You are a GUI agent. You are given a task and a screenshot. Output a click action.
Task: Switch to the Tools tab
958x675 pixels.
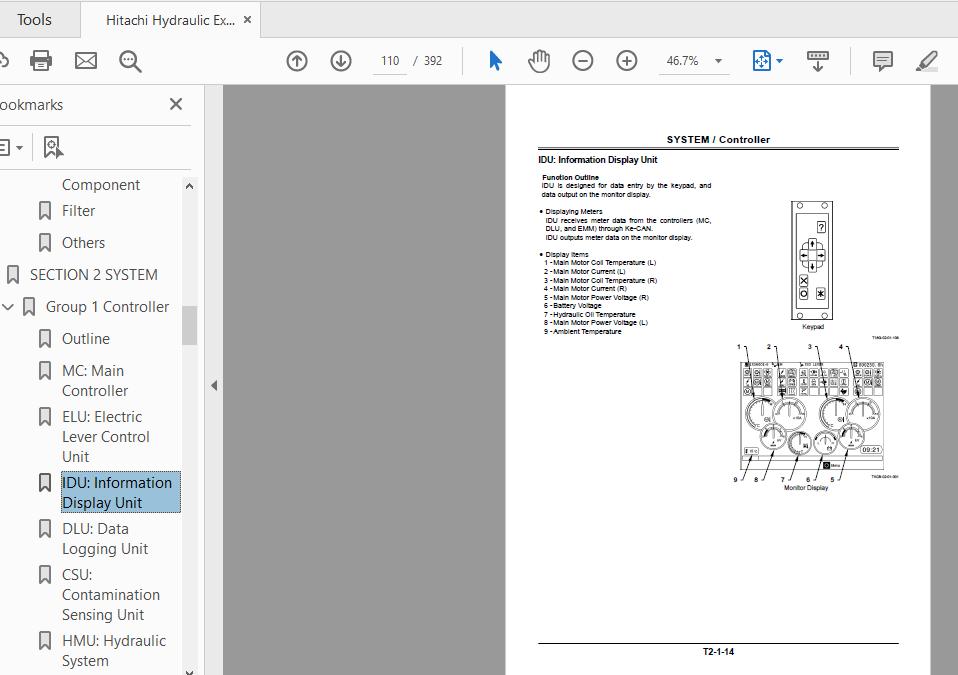pyautogui.click(x=36, y=19)
